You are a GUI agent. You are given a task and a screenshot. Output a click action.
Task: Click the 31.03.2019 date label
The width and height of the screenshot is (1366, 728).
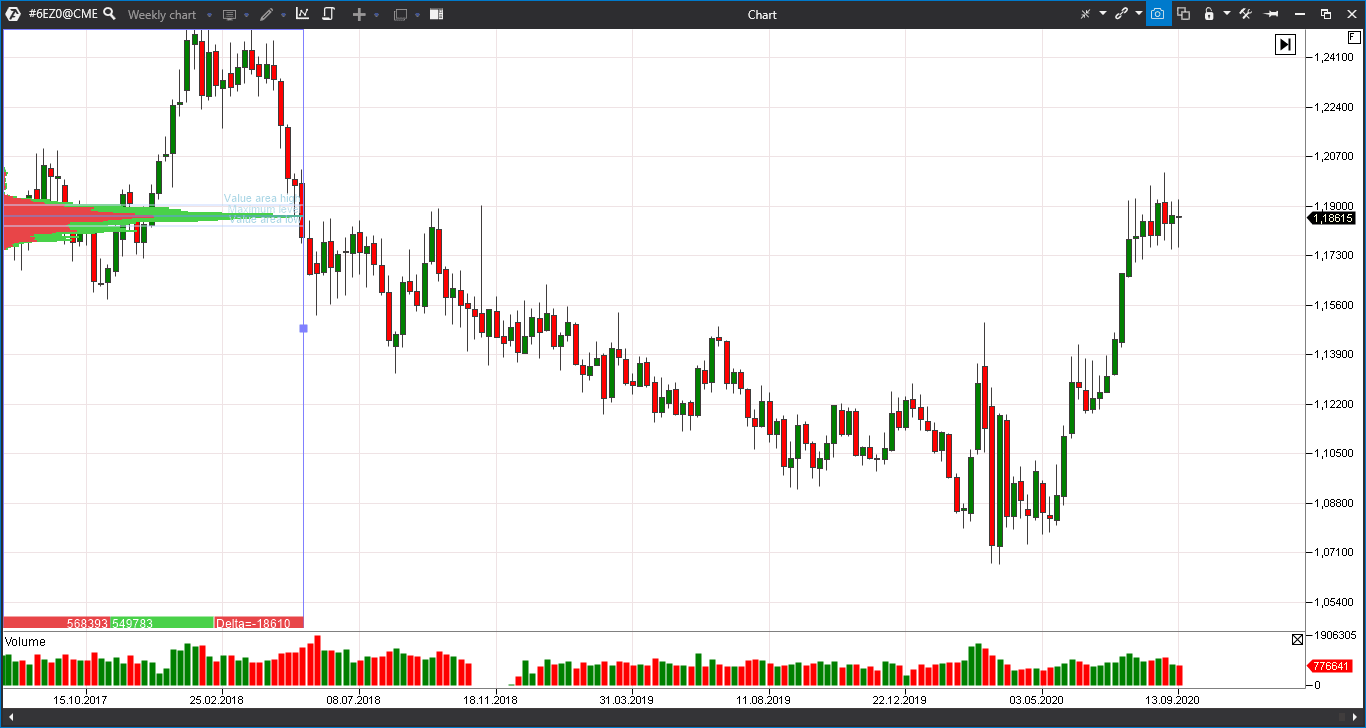point(627,700)
